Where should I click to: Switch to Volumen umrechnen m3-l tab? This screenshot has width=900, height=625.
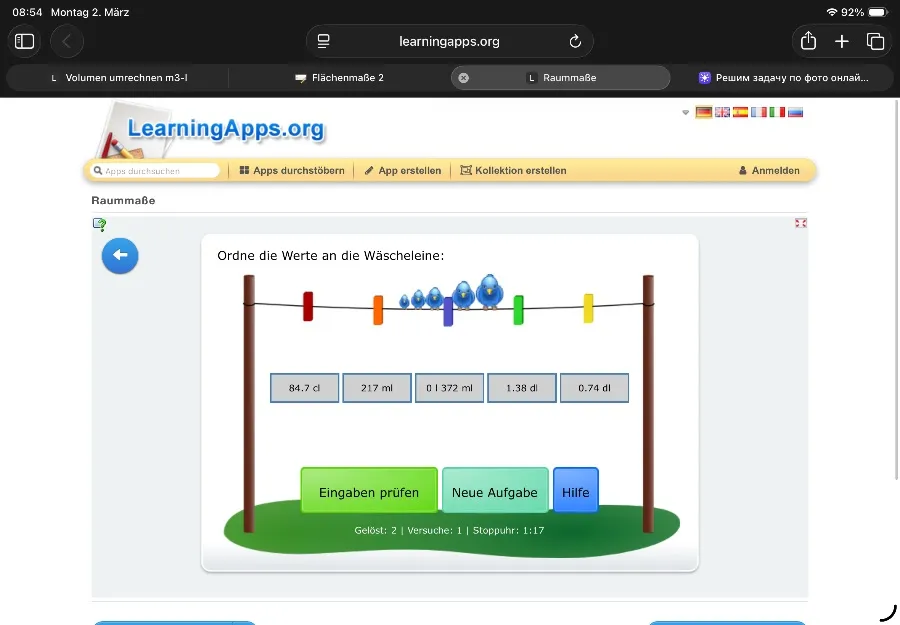119,77
